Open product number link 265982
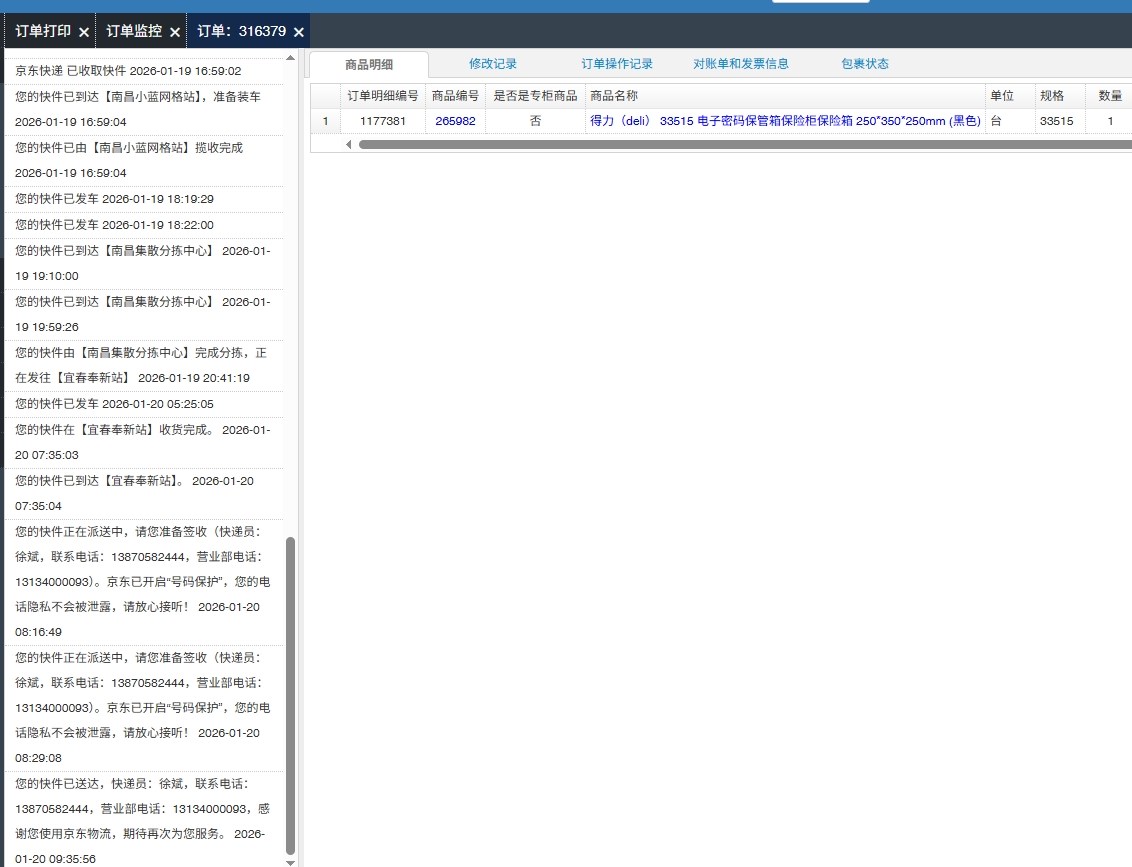 (455, 121)
